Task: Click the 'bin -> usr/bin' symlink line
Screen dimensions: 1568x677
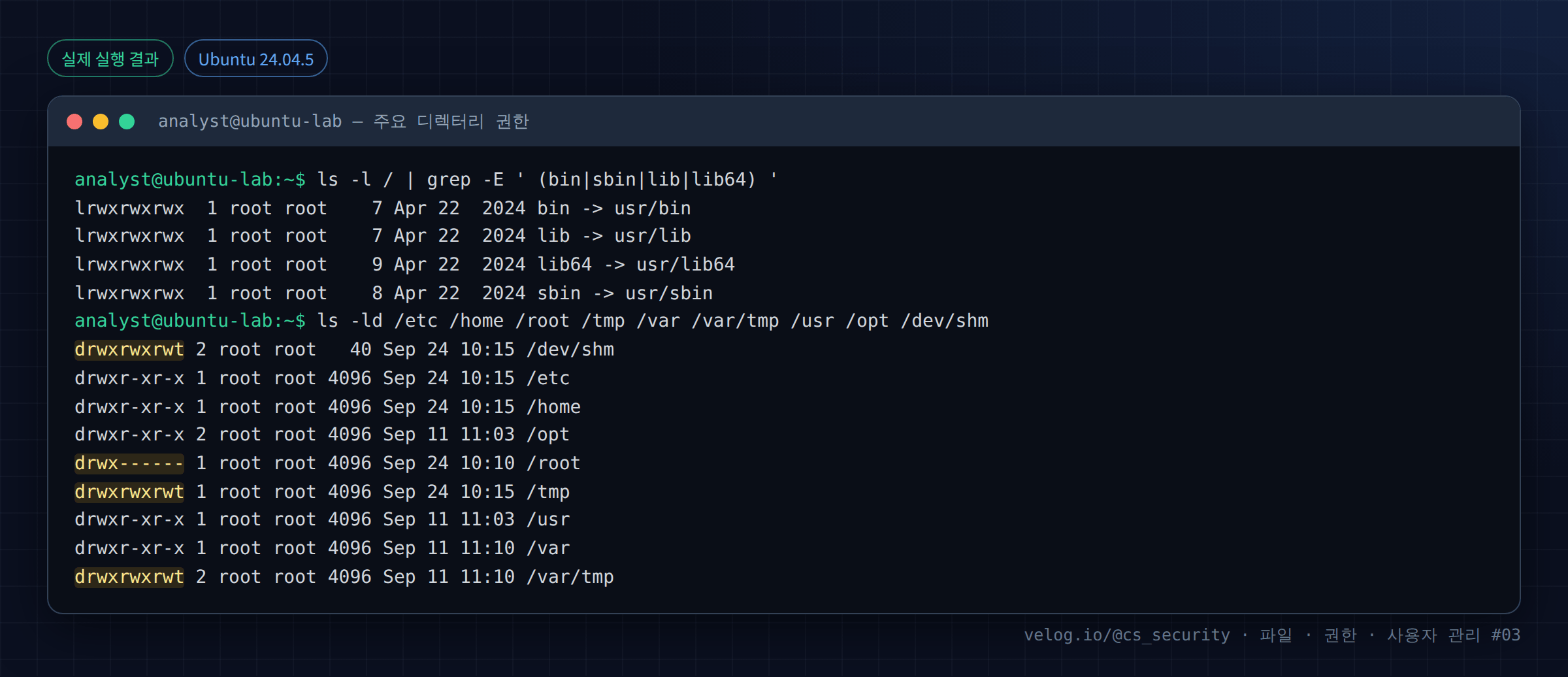Action: (x=383, y=208)
